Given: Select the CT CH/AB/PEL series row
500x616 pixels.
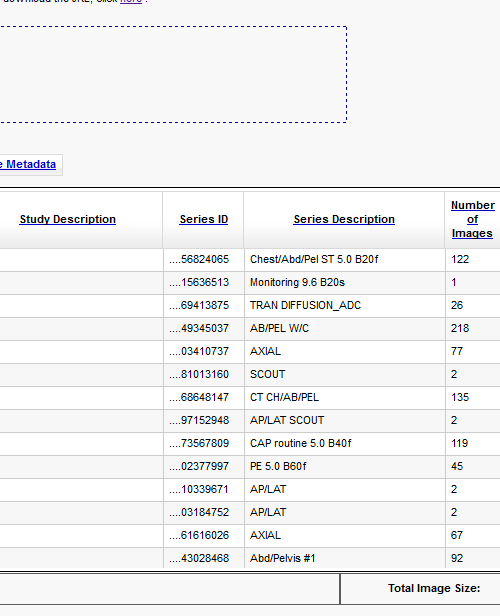Looking at the screenshot, I should tap(250, 397).
